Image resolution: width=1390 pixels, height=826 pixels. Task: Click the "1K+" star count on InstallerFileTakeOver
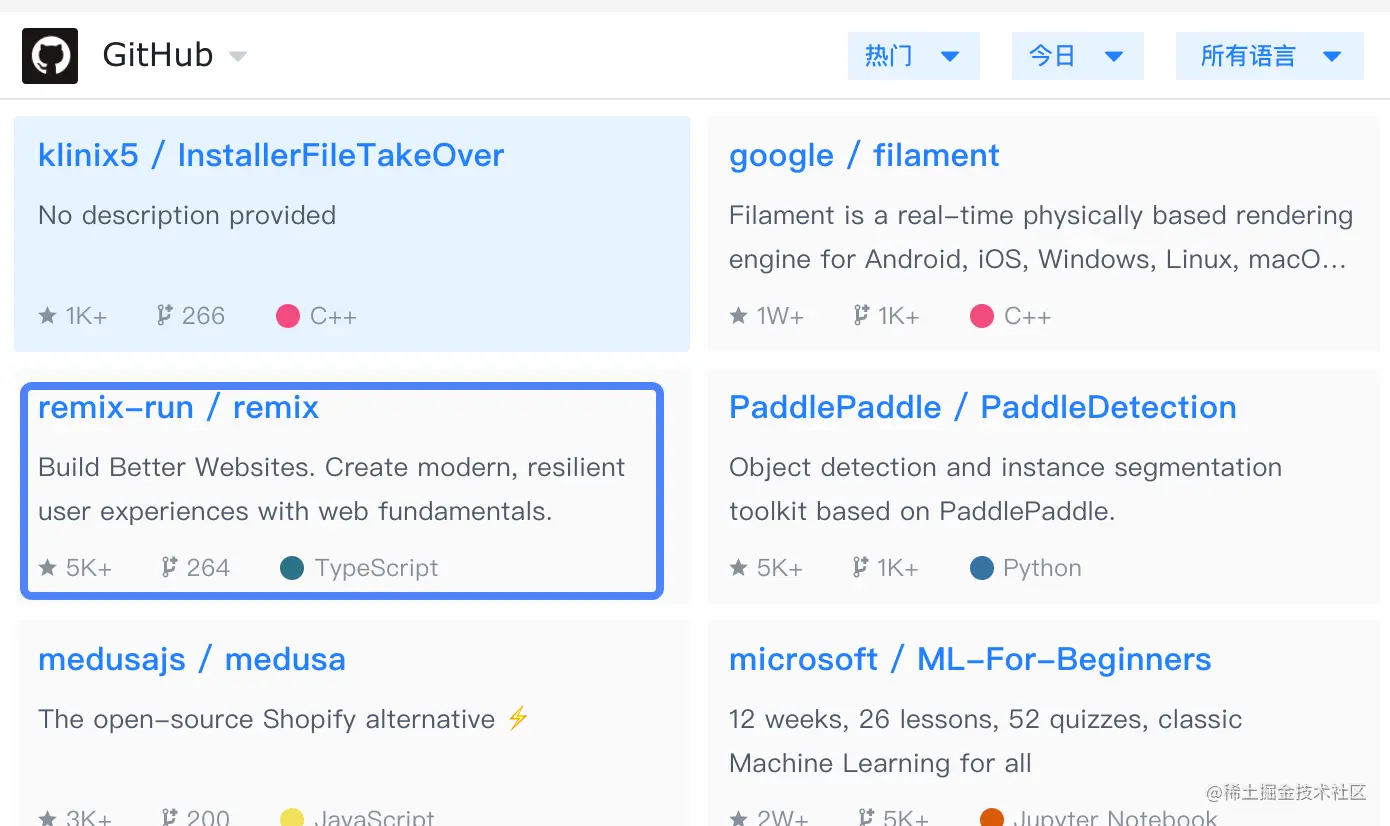coord(86,316)
